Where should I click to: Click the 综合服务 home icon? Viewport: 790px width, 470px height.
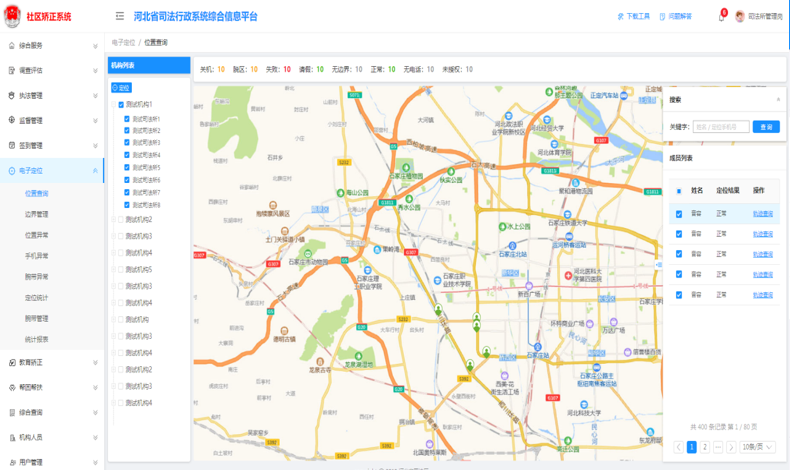click(x=10, y=45)
